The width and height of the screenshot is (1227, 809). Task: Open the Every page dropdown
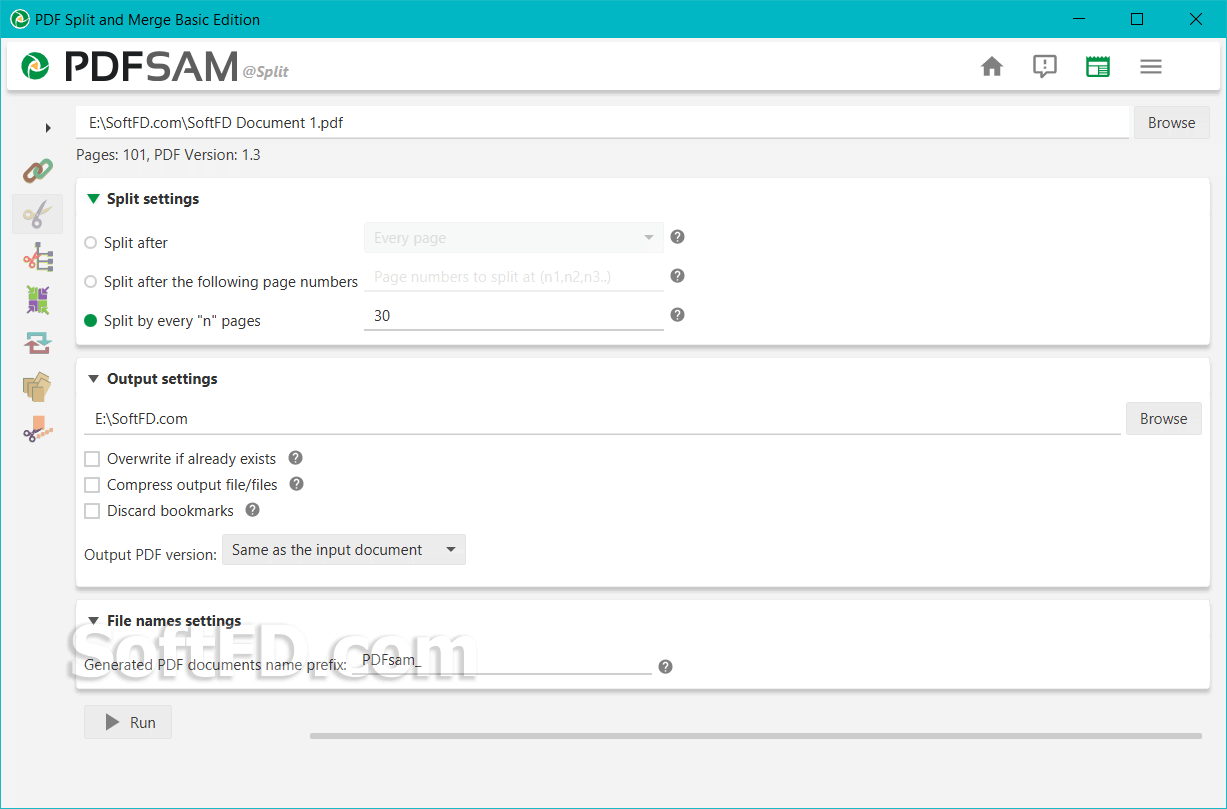coord(514,238)
